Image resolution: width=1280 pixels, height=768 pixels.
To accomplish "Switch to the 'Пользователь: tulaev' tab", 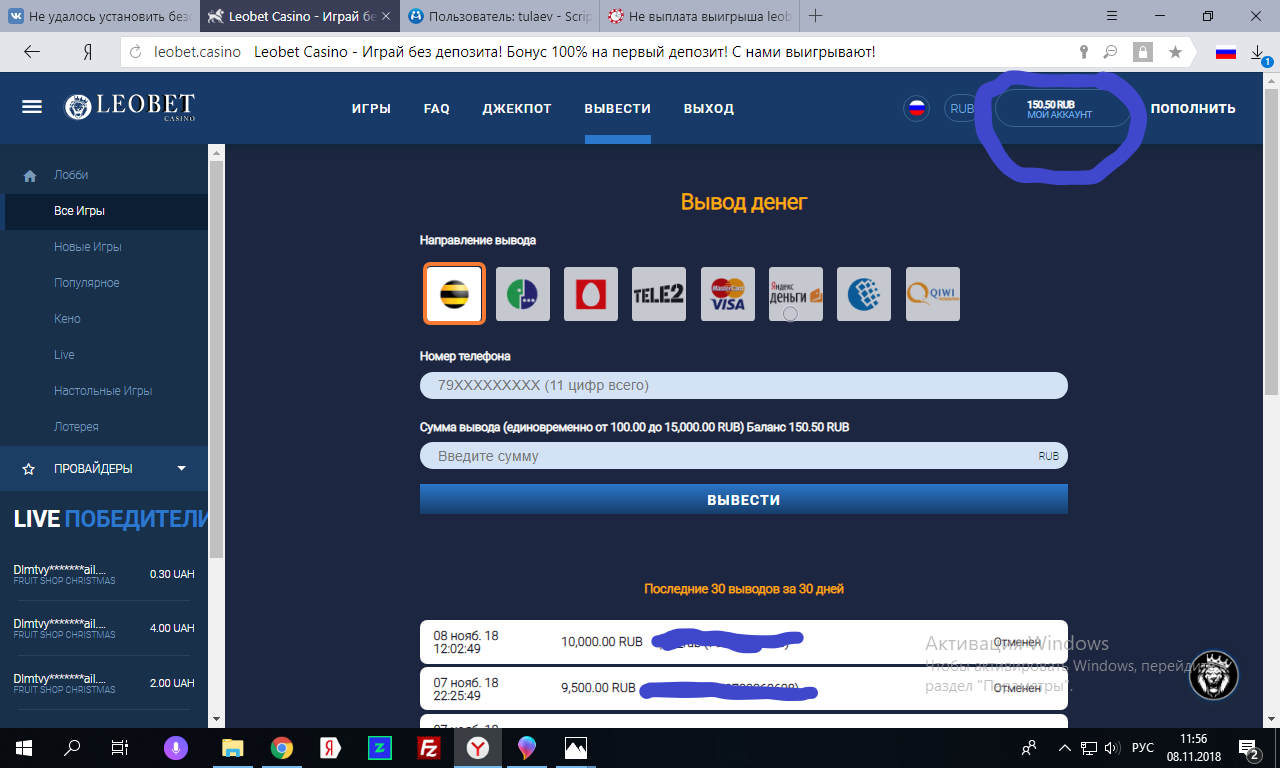I will 500,16.
